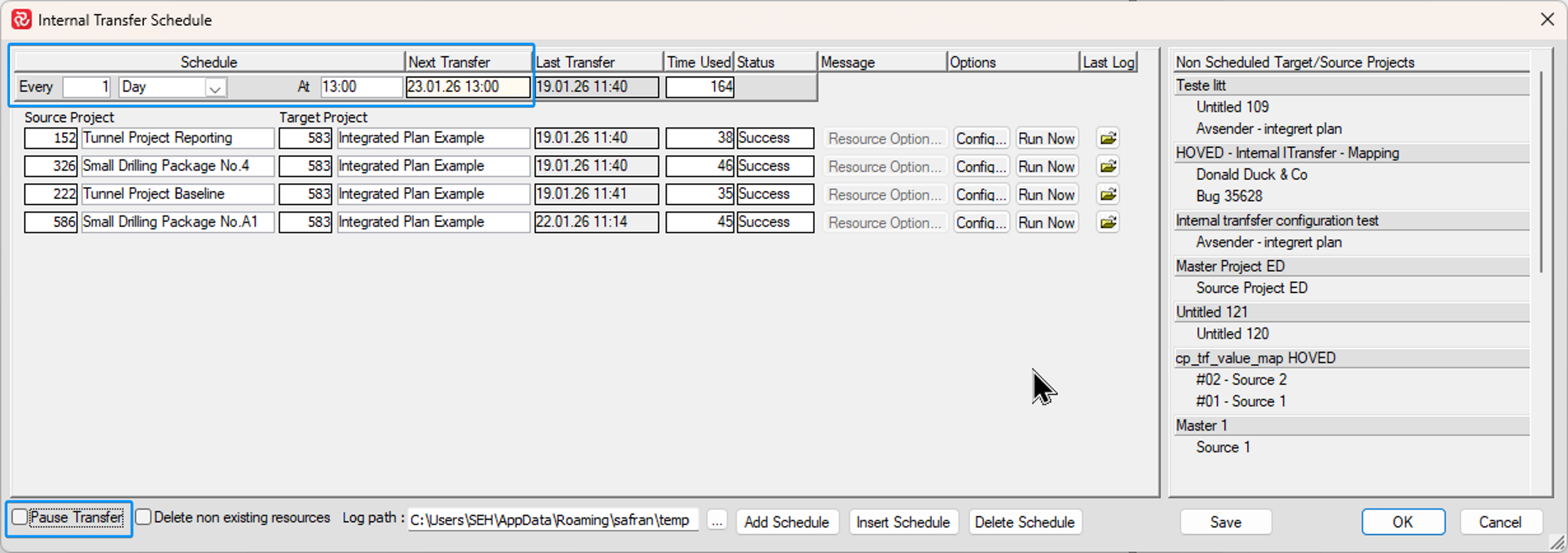Select Master Project ED group header
1568x553 pixels.
click(1230, 266)
